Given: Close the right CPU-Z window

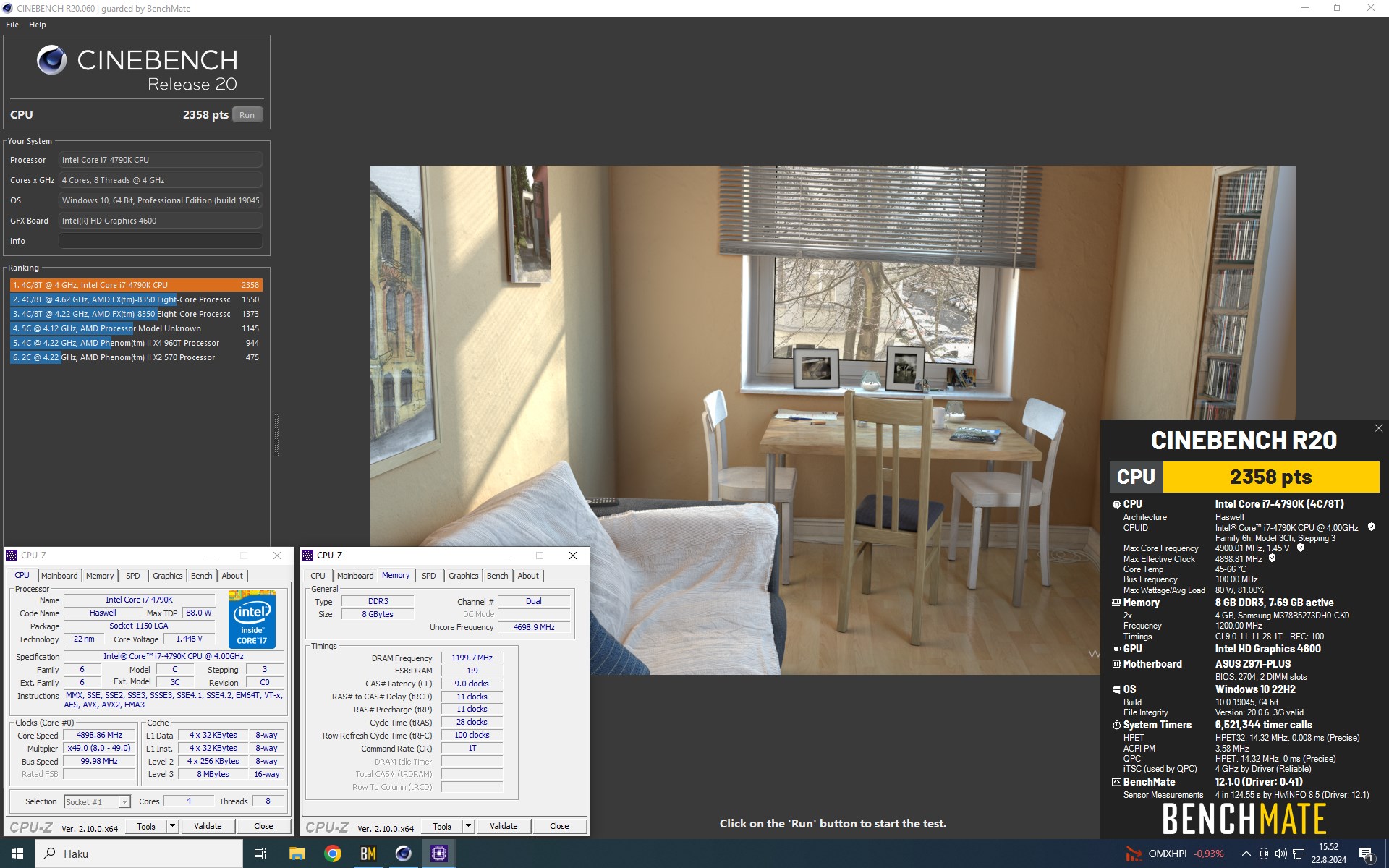Looking at the screenshot, I should point(573,556).
